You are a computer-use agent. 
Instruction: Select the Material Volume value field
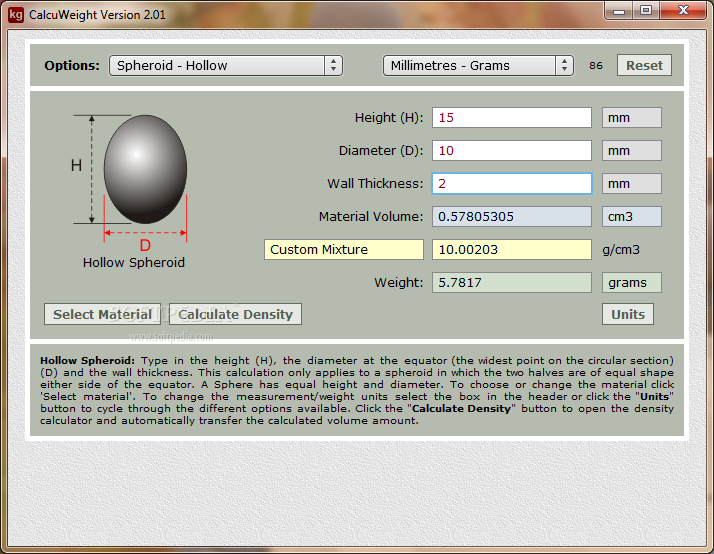click(512, 217)
